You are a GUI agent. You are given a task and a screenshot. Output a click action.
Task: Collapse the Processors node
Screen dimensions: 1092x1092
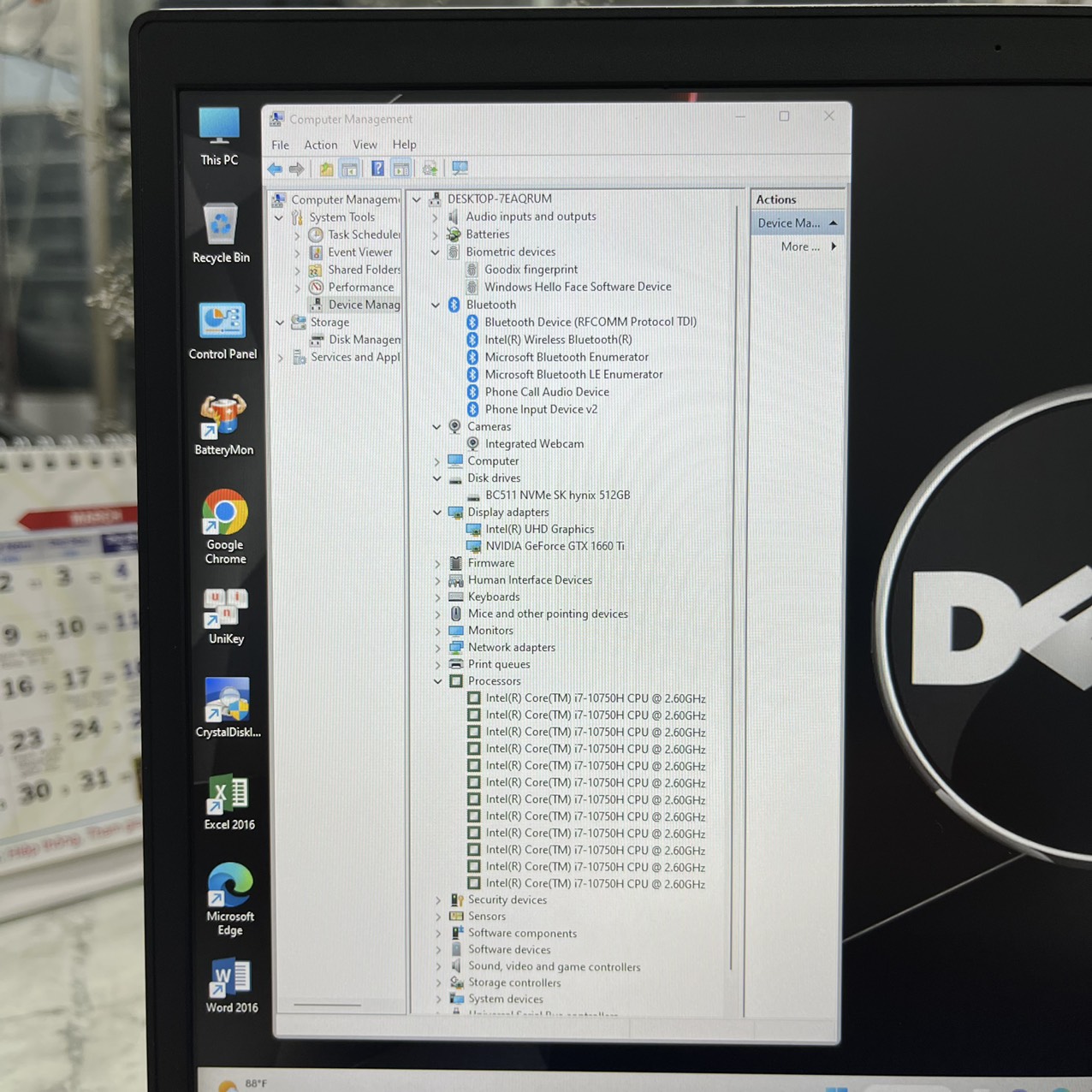[x=438, y=681]
